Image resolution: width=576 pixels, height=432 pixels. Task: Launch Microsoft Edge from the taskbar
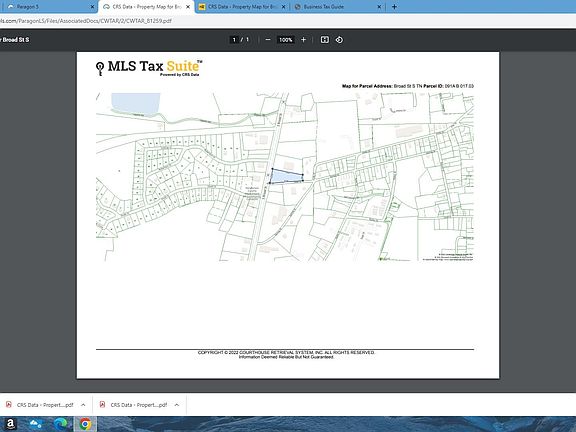[x=61, y=424]
